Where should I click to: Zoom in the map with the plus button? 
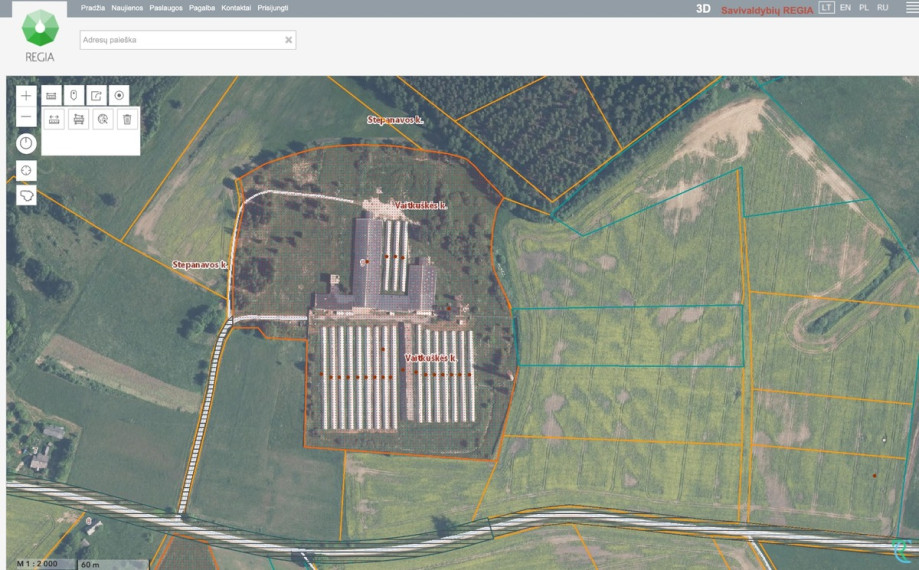(26, 95)
